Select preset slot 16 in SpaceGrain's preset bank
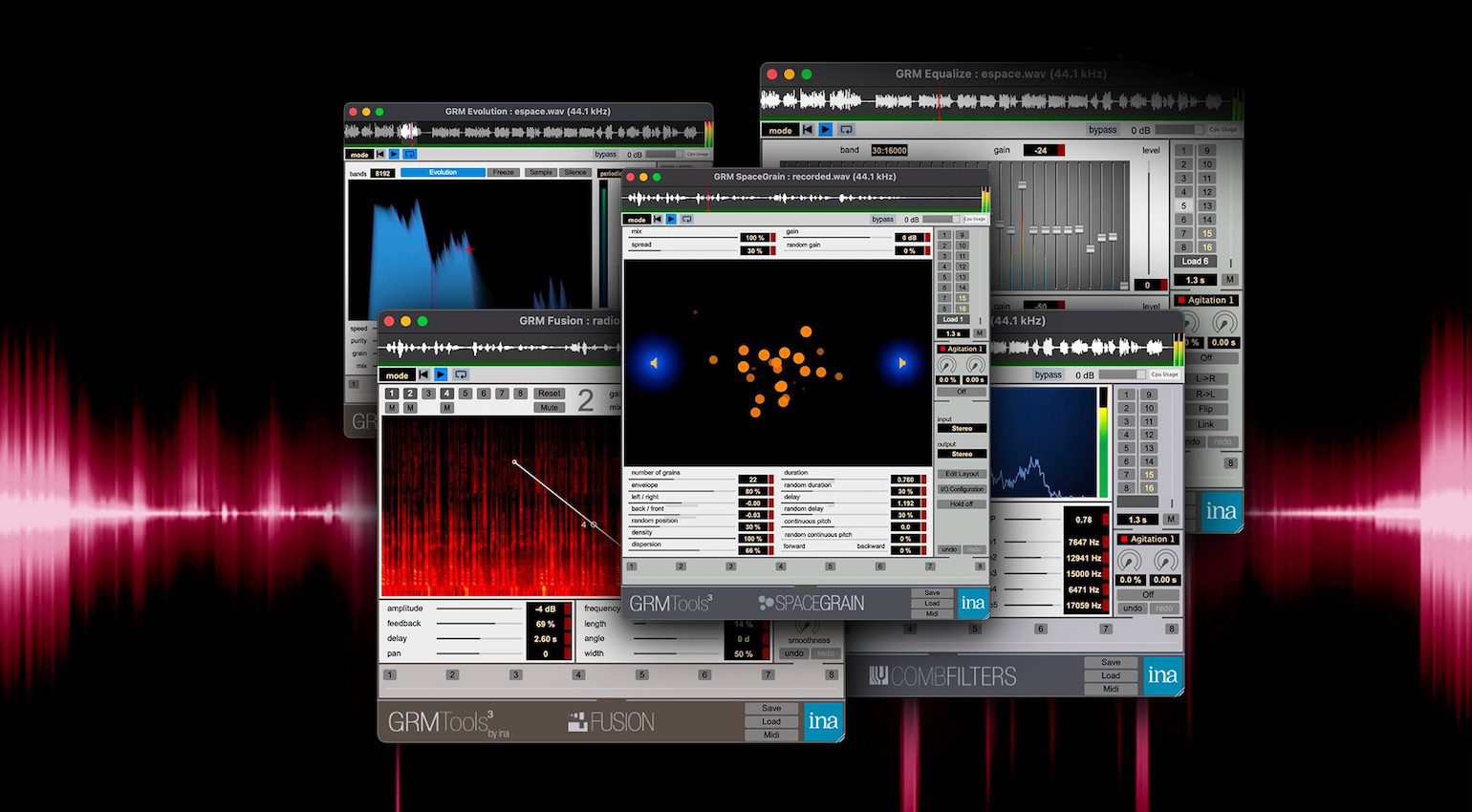Viewport: 1472px width, 812px height. pos(963,308)
